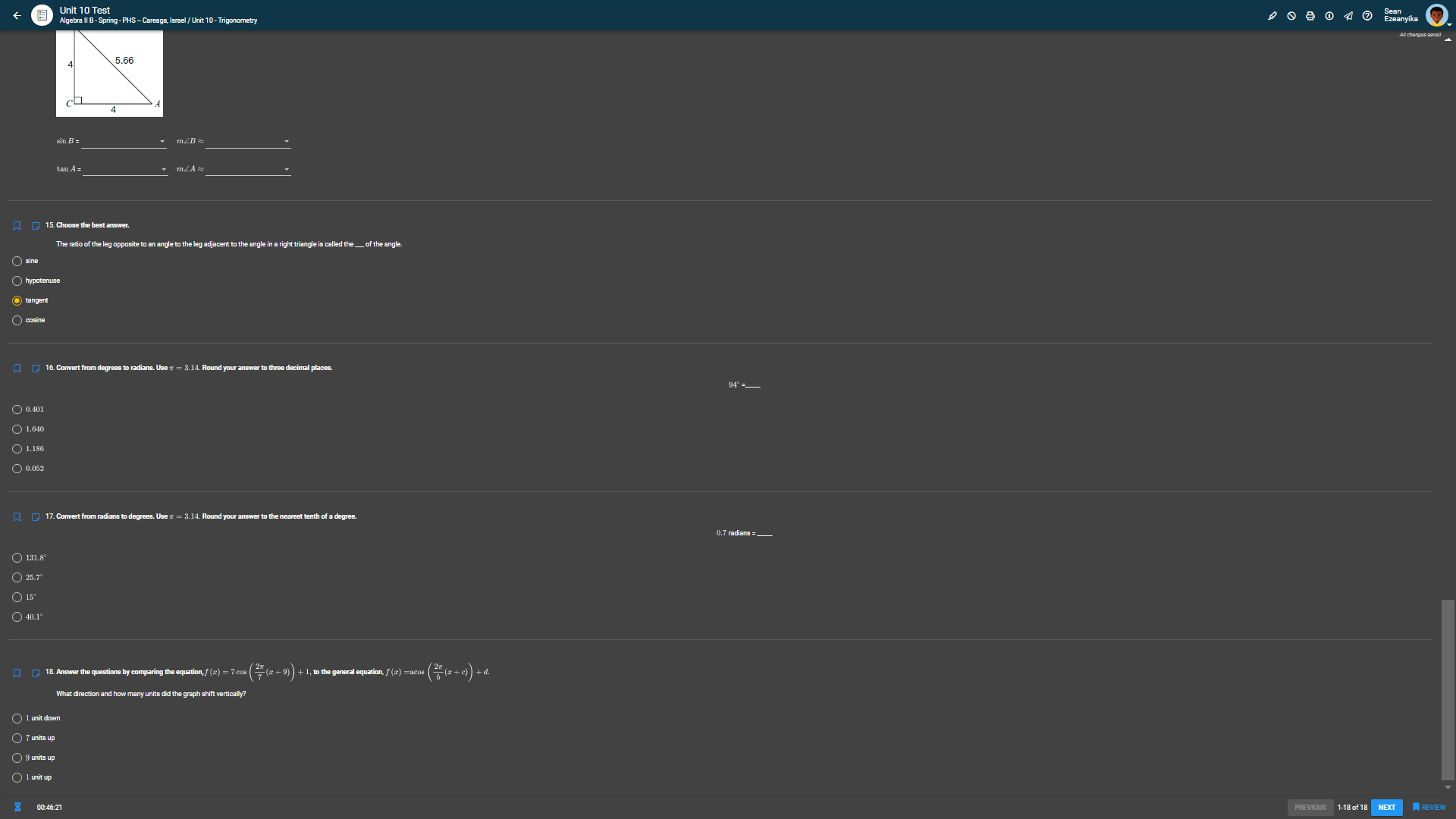Pick '1 unit up' for question 18
Image resolution: width=1456 pixels, height=819 pixels.
pos(17,777)
